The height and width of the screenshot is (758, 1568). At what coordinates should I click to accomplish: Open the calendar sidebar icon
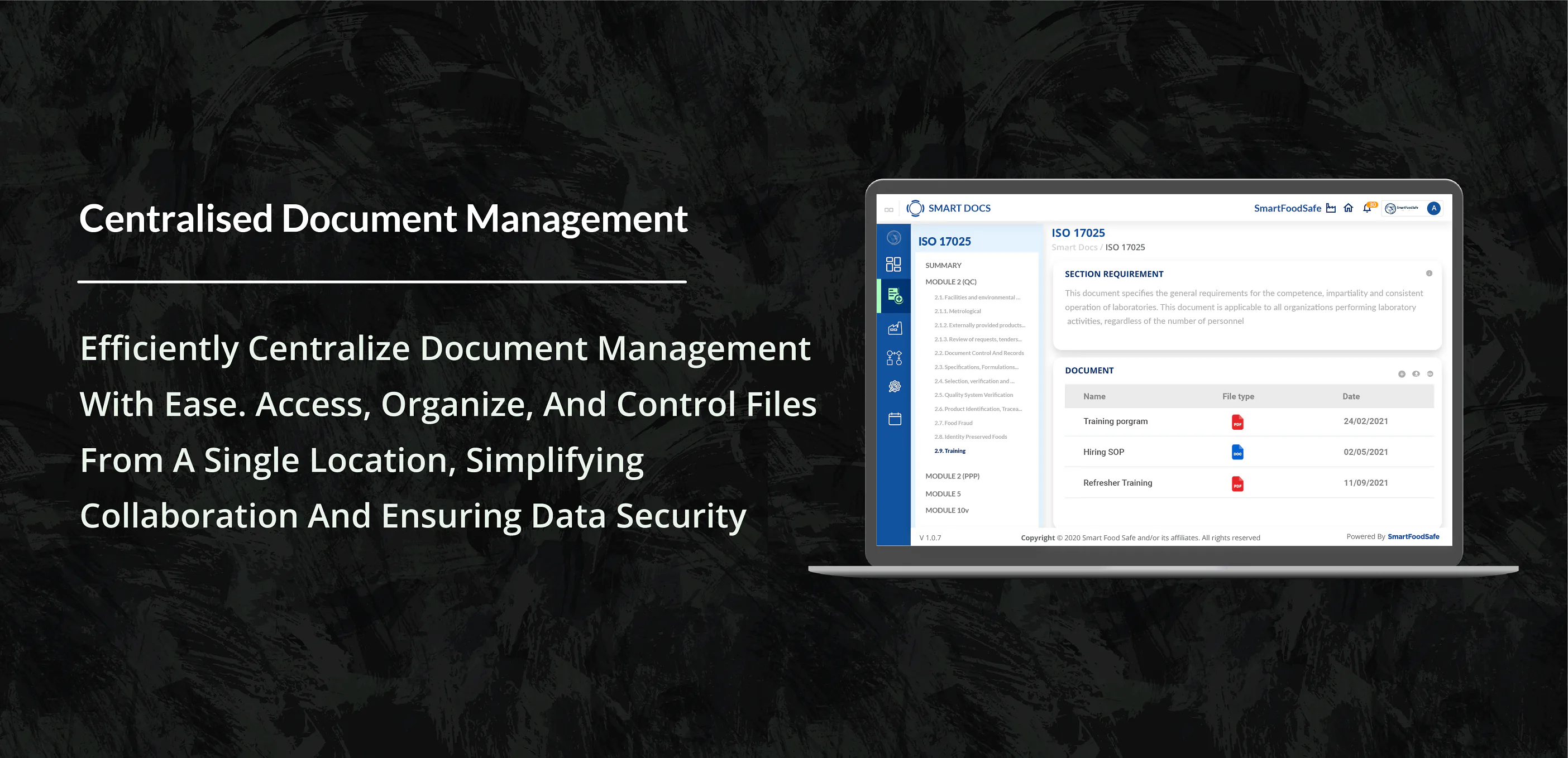pos(894,419)
